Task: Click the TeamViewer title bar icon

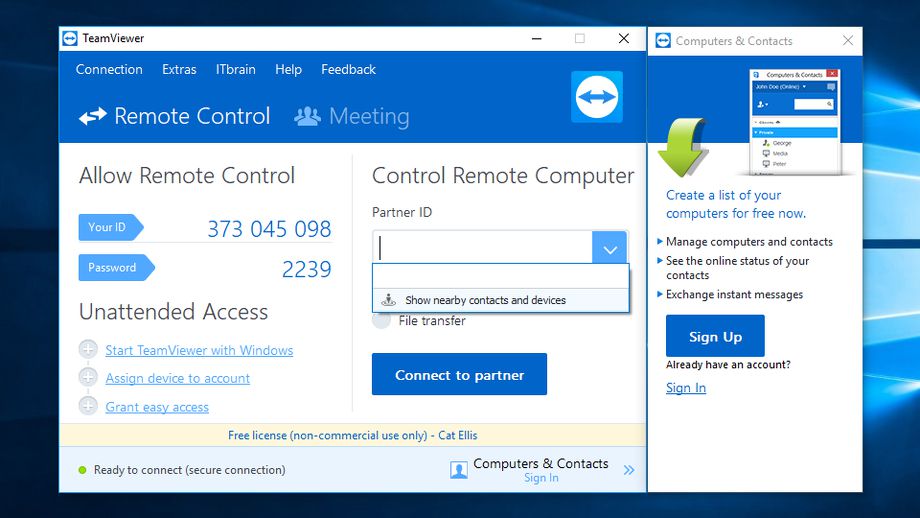Action: pos(70,39)
